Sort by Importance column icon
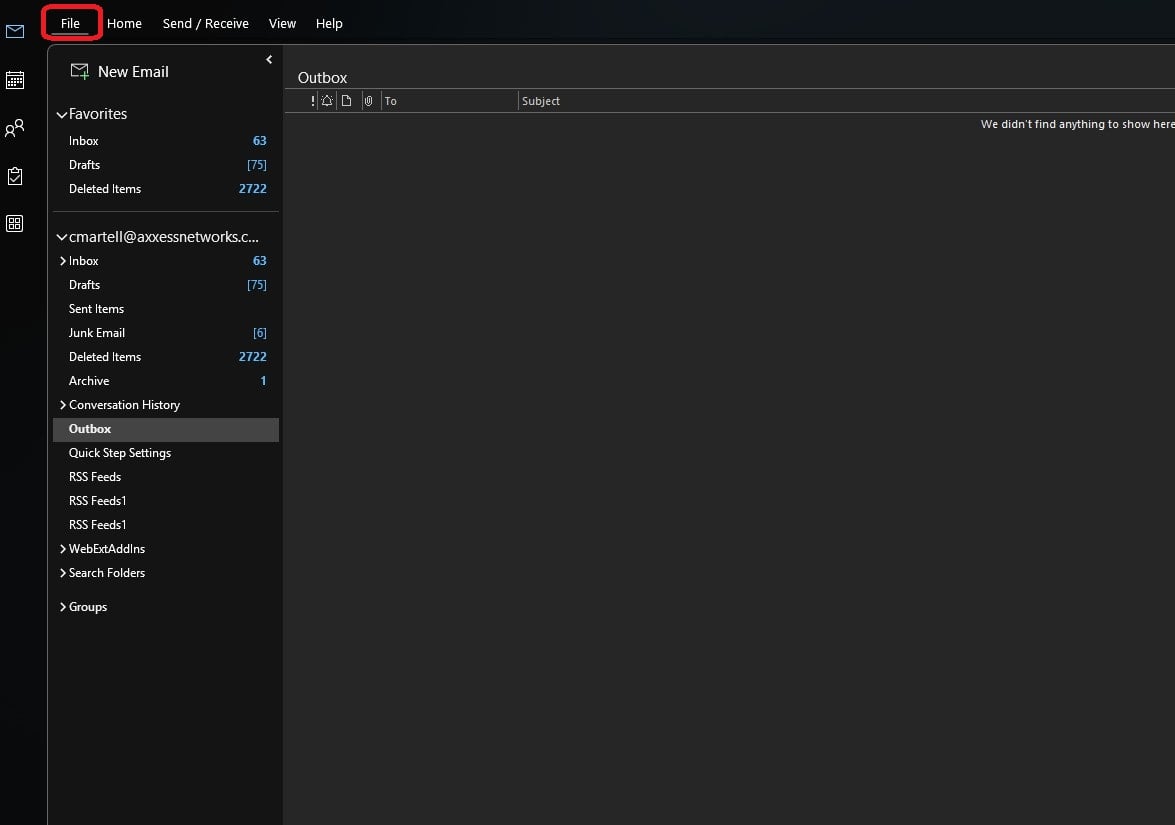Screen dimensions: 1175x825 [x=313, y=101]
